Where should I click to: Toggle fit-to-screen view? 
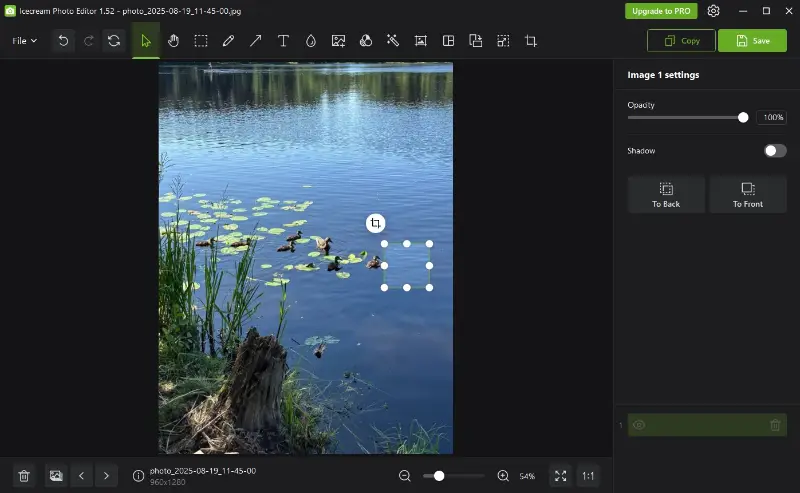click(560, 476)
